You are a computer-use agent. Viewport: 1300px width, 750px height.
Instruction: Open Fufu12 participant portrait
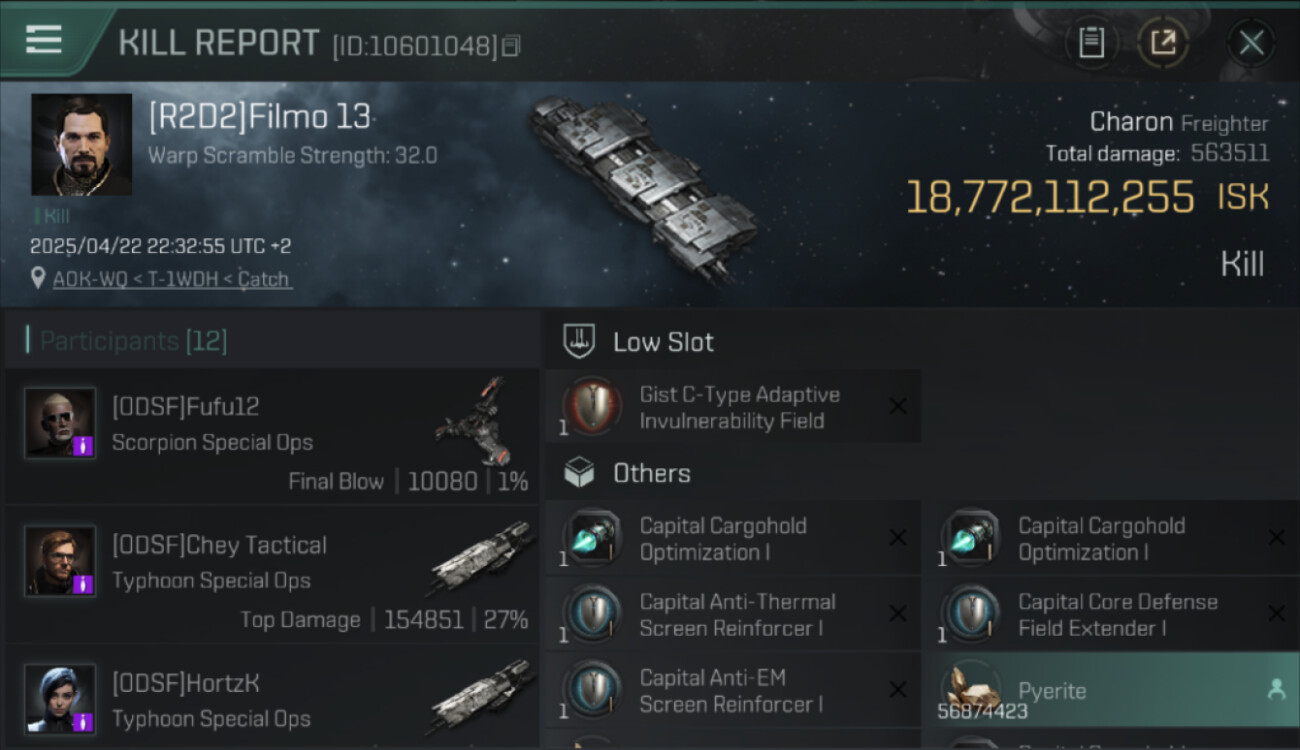(60, 423)
